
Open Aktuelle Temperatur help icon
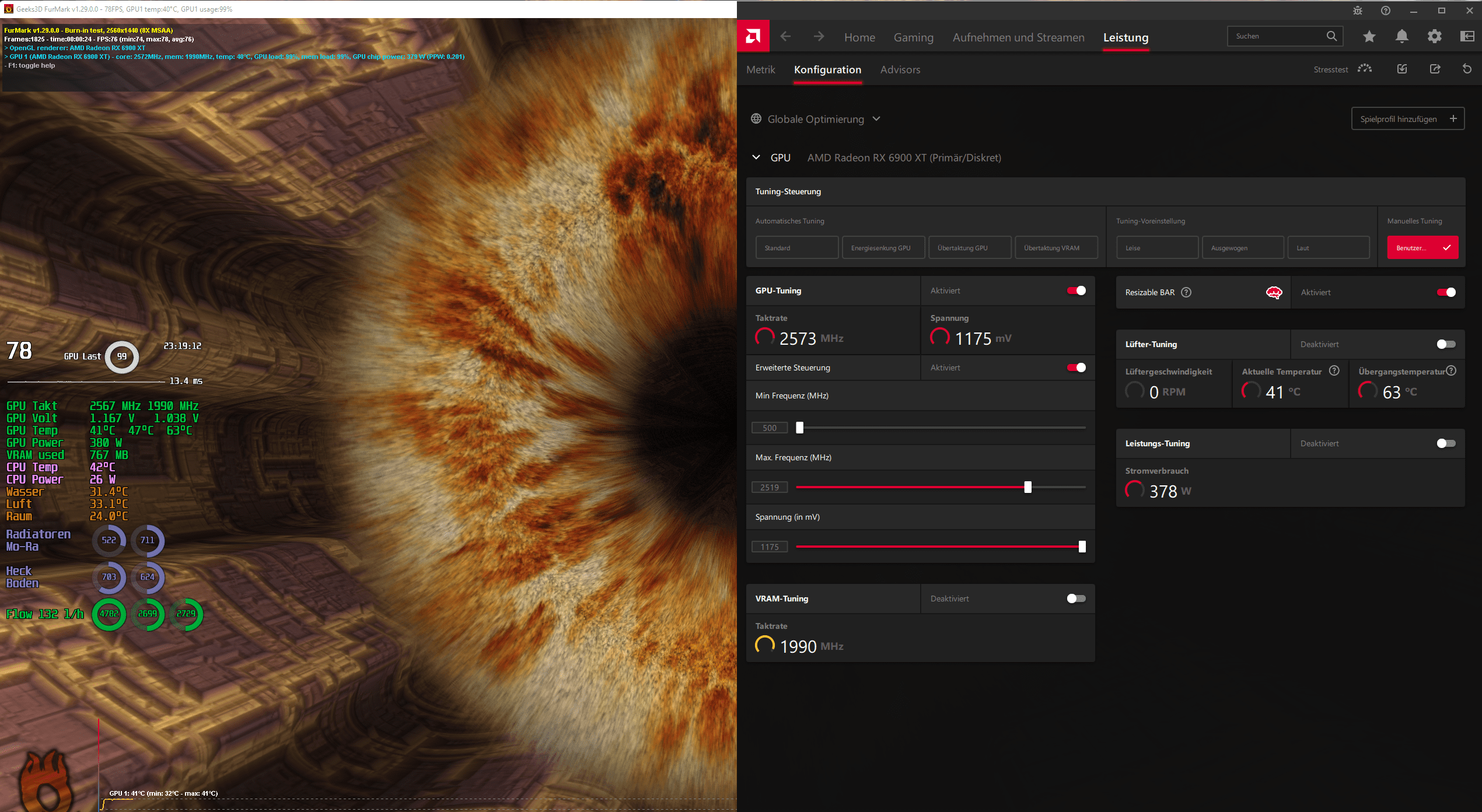point(1334,370)
